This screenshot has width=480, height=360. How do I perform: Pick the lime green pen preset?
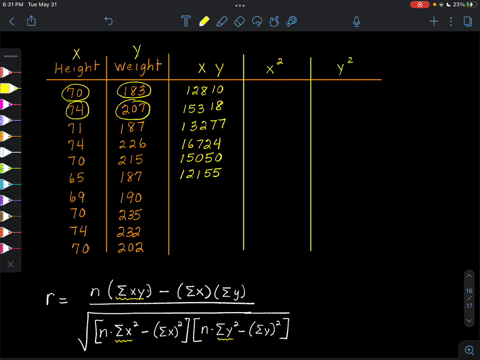[10, 168]
